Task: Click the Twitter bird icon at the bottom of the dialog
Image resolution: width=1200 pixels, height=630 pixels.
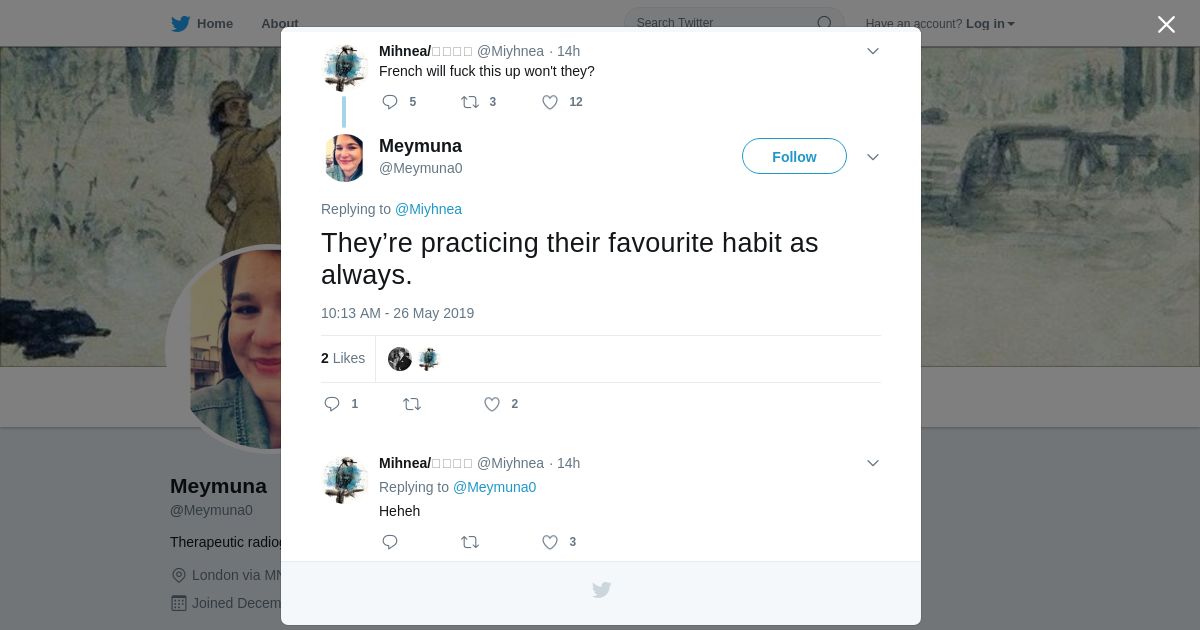Action: [x=601, y=590]
